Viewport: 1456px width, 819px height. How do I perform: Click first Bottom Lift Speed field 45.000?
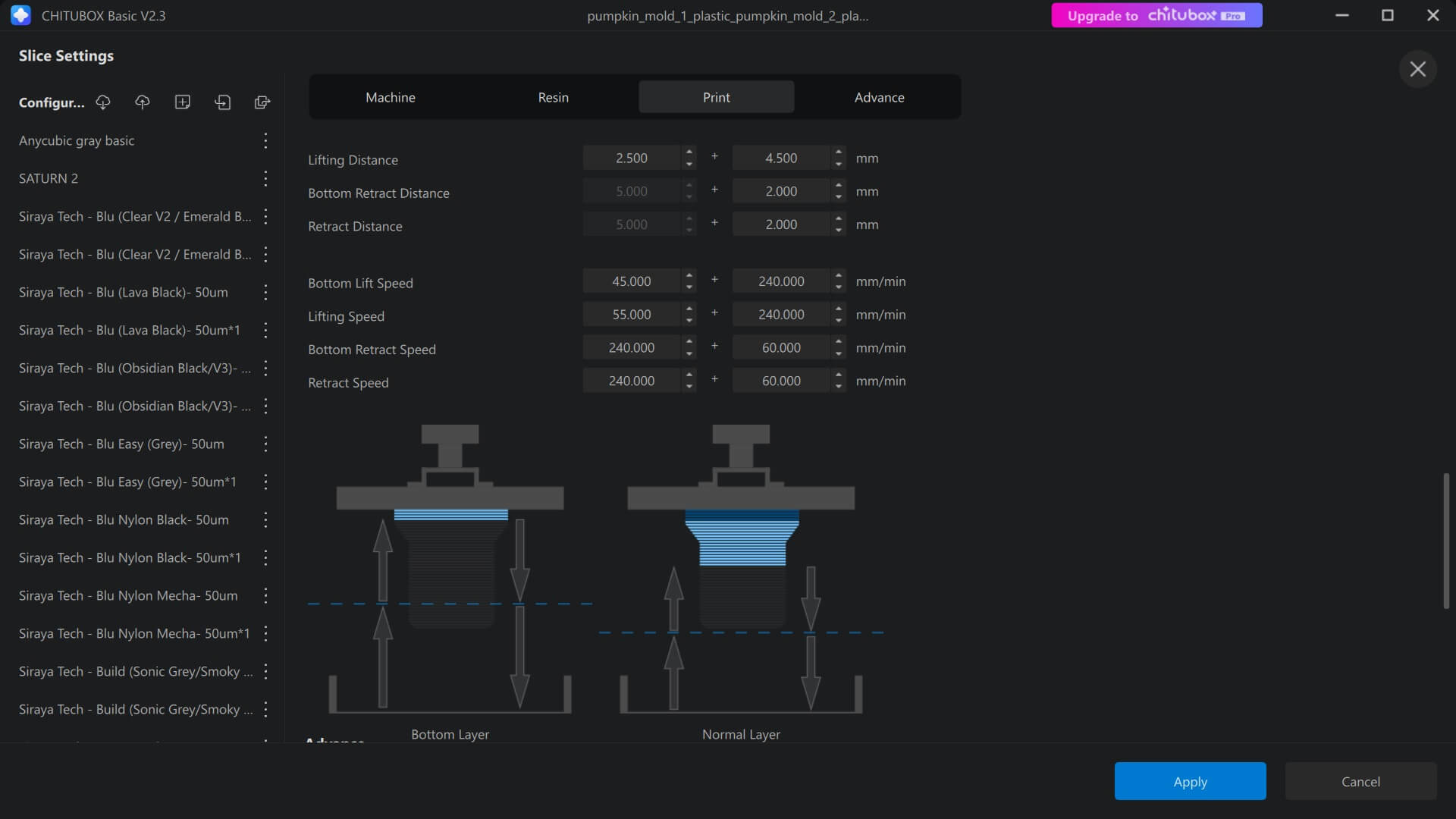(x=632, y=281)
